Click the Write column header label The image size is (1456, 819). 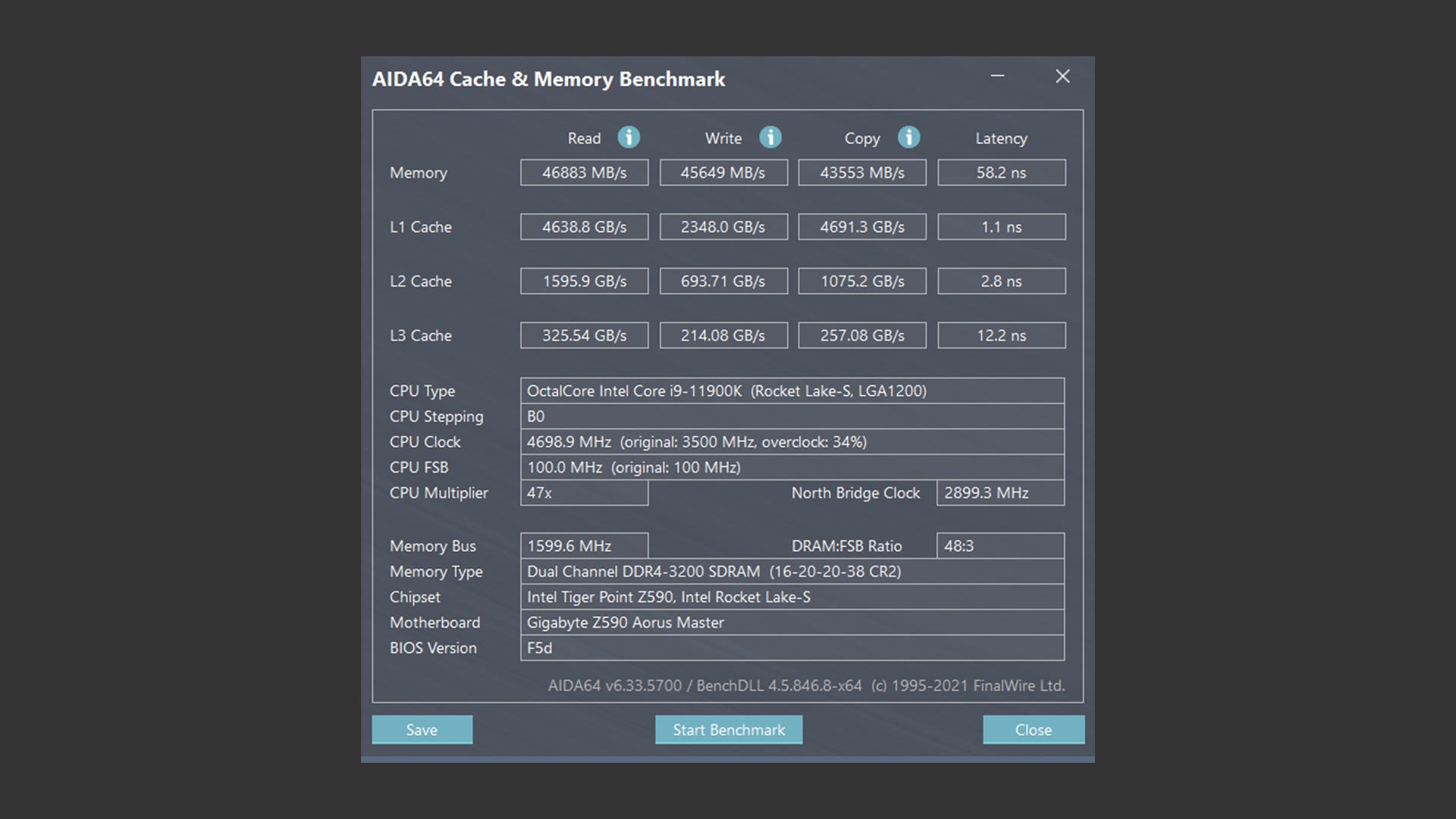723,138
